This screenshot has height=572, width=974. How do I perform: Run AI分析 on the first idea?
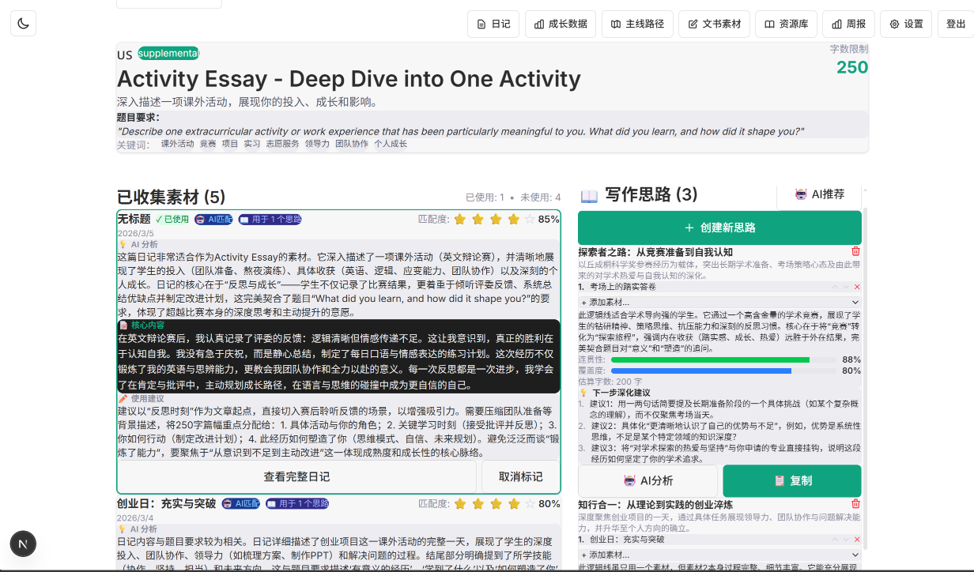pos(647,481)
